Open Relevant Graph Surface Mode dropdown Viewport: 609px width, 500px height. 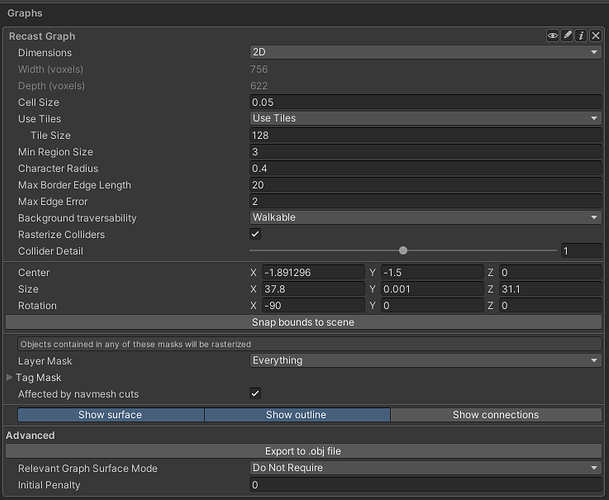(425, 468)
